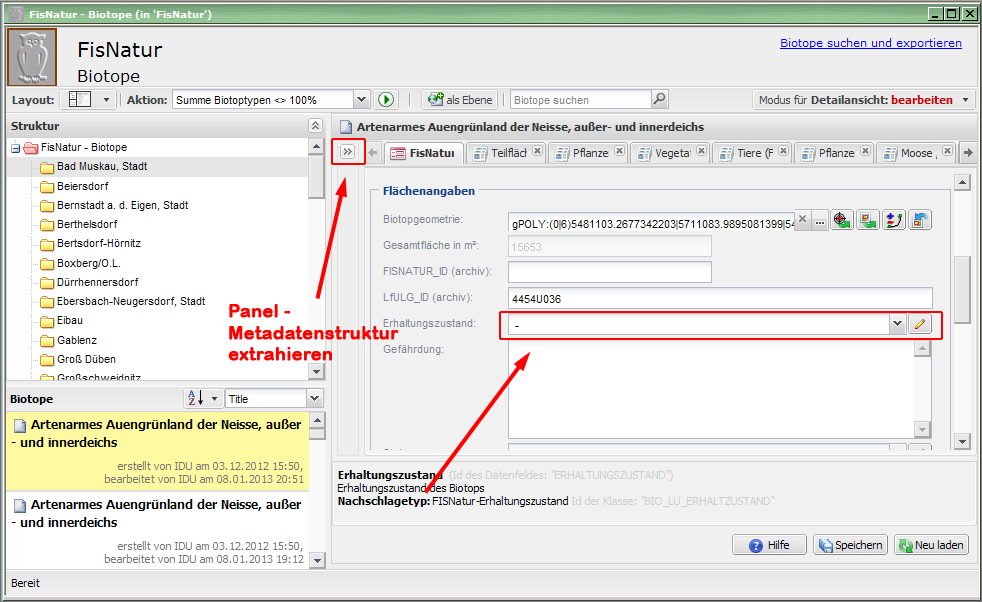Open Biotope suchen und exportieren link
982x602 pixels.
(870, 43)
